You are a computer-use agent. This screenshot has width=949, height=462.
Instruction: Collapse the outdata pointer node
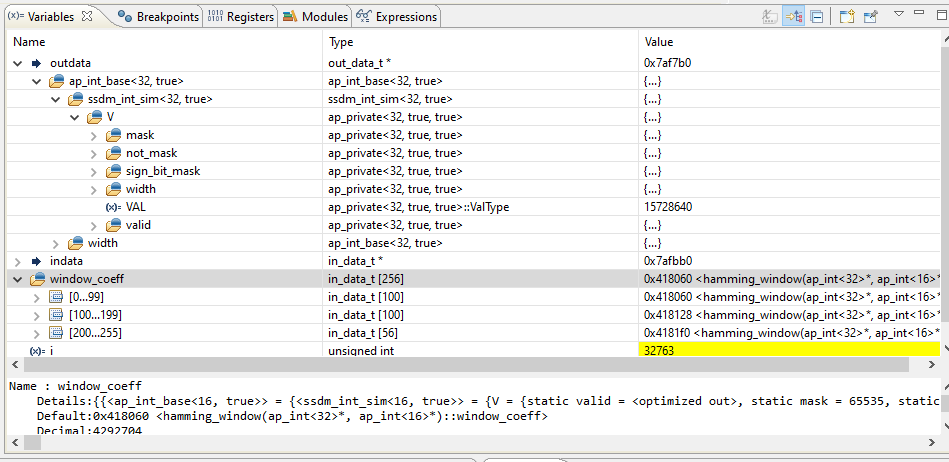pos(18,63)
